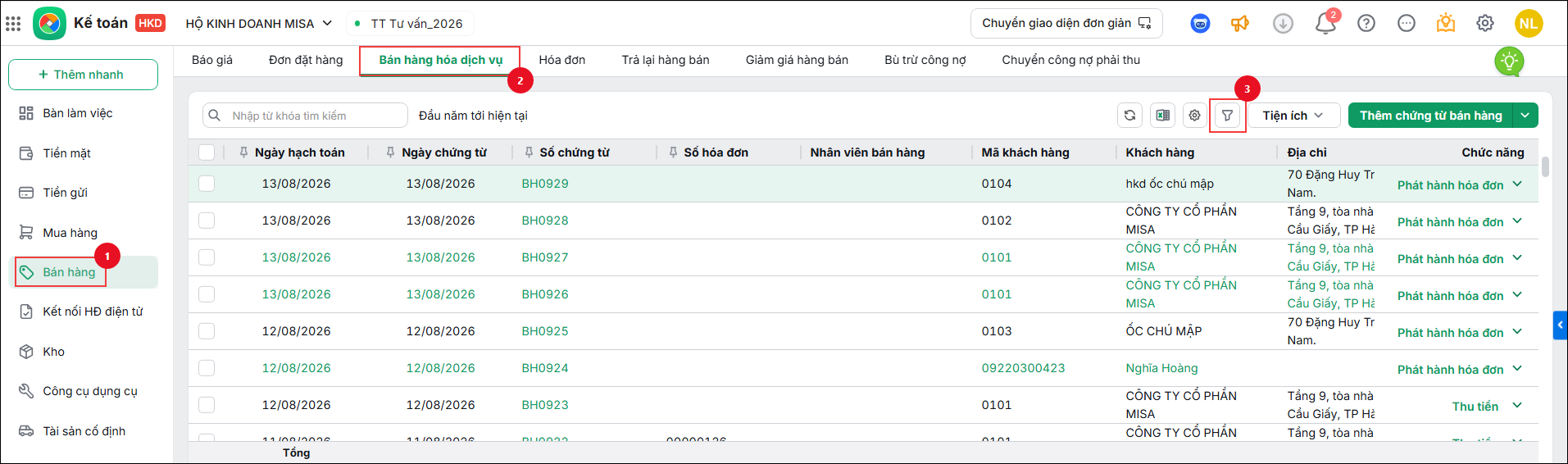Click the search magnifier icon
Image resolution: width=1568 pixels, height=464 pixels.
point(215,116)
